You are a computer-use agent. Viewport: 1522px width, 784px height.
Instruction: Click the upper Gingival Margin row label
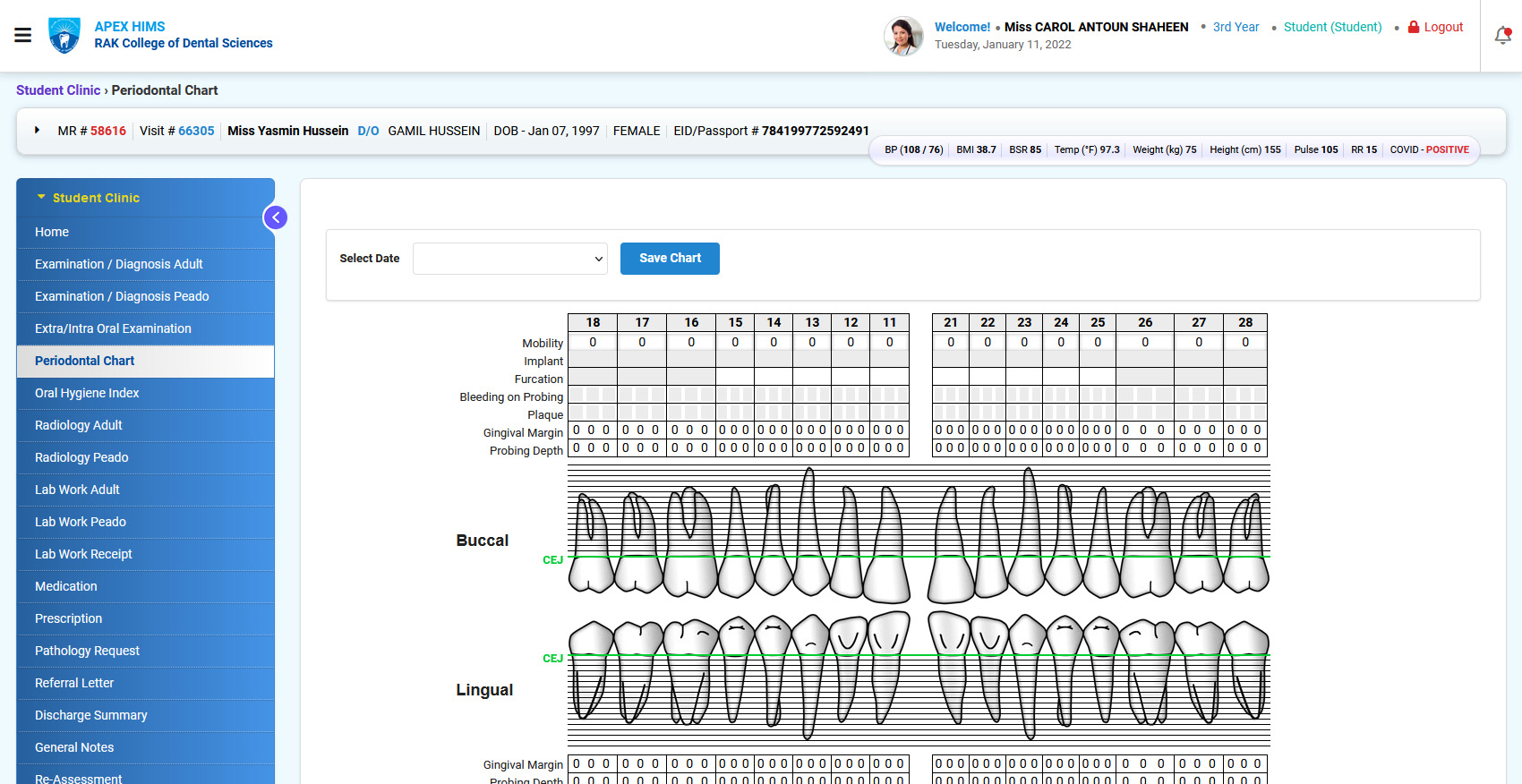(x=523, y=433)
